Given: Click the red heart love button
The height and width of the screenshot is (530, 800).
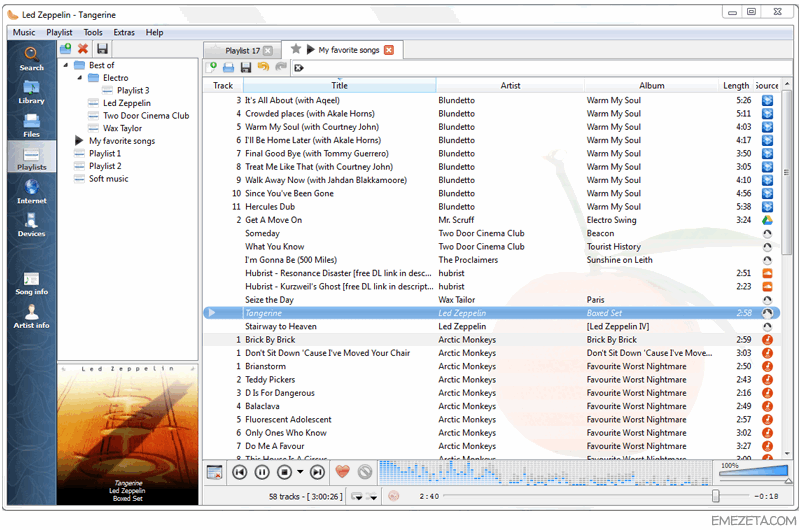Looking at the screenshot, I should (342, 472).
